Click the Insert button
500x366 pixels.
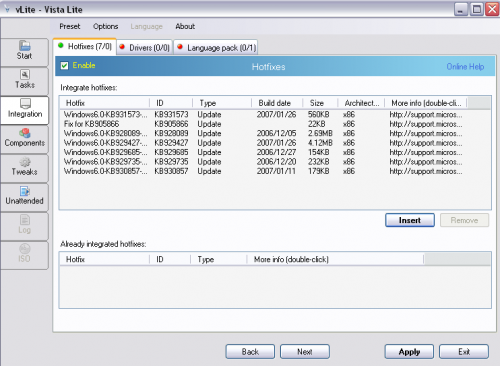(x=410, y=220)
